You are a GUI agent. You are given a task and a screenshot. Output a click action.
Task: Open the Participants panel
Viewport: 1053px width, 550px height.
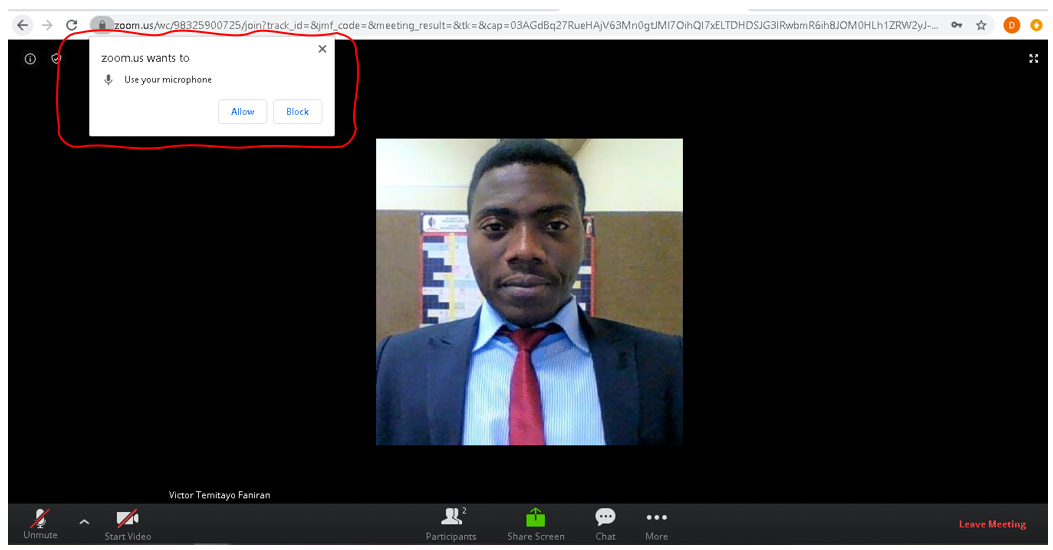tap(451, 518)
